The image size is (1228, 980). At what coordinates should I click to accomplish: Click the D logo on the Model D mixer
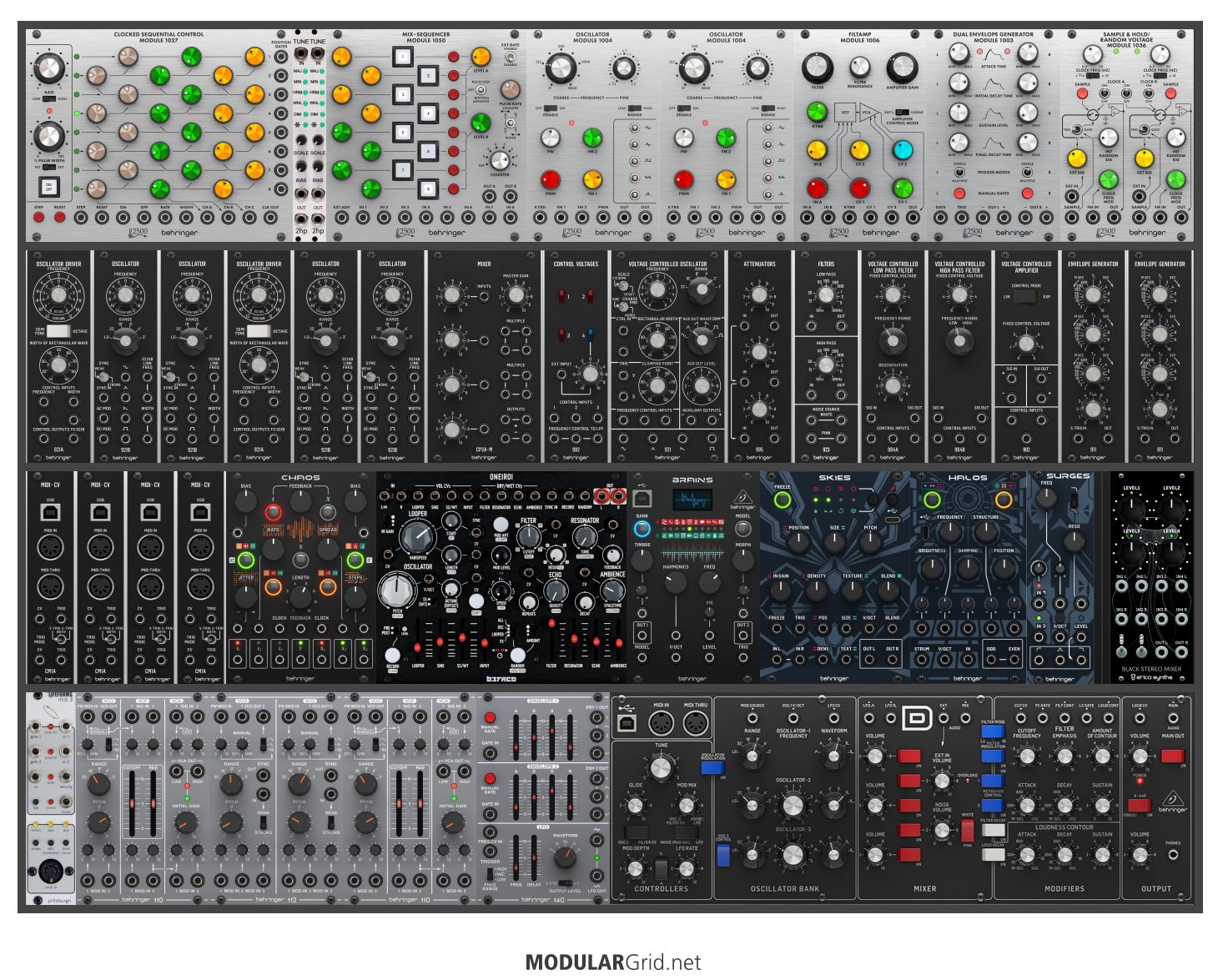918,718
